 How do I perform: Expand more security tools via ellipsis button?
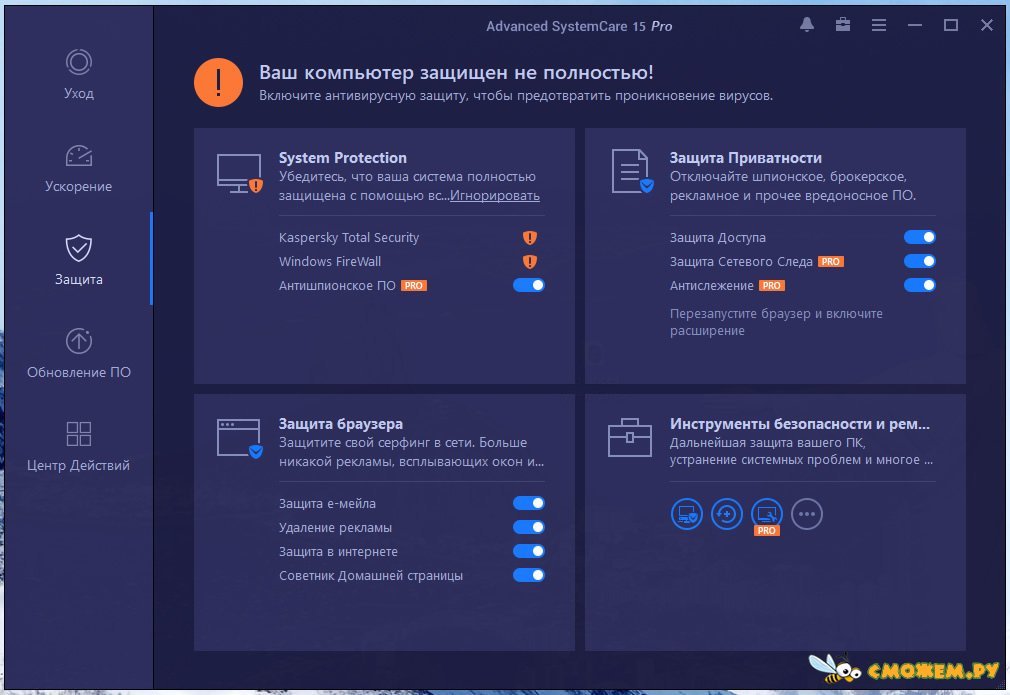coord(807,515)
